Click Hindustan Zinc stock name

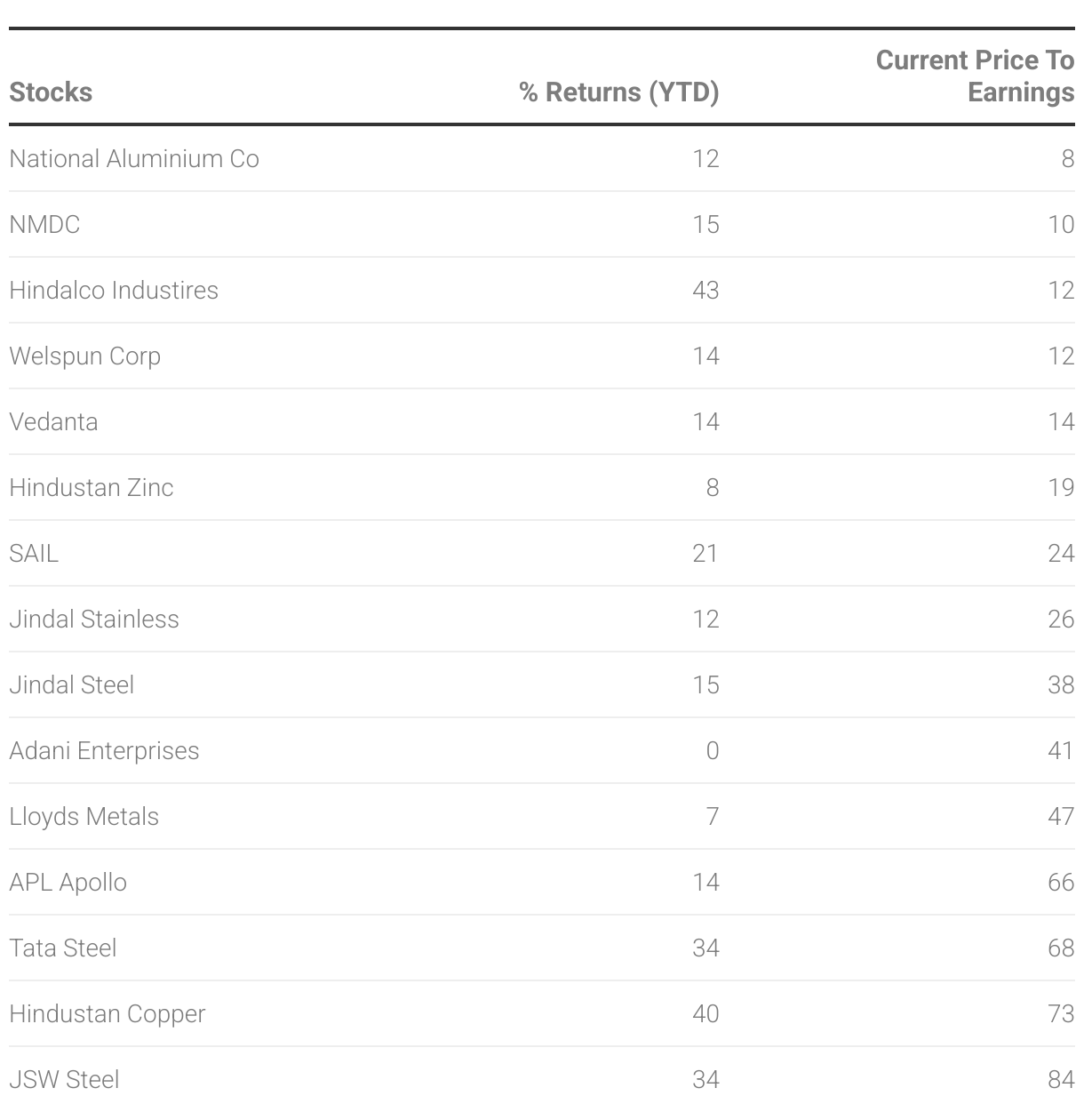click(x=92, y=488)
